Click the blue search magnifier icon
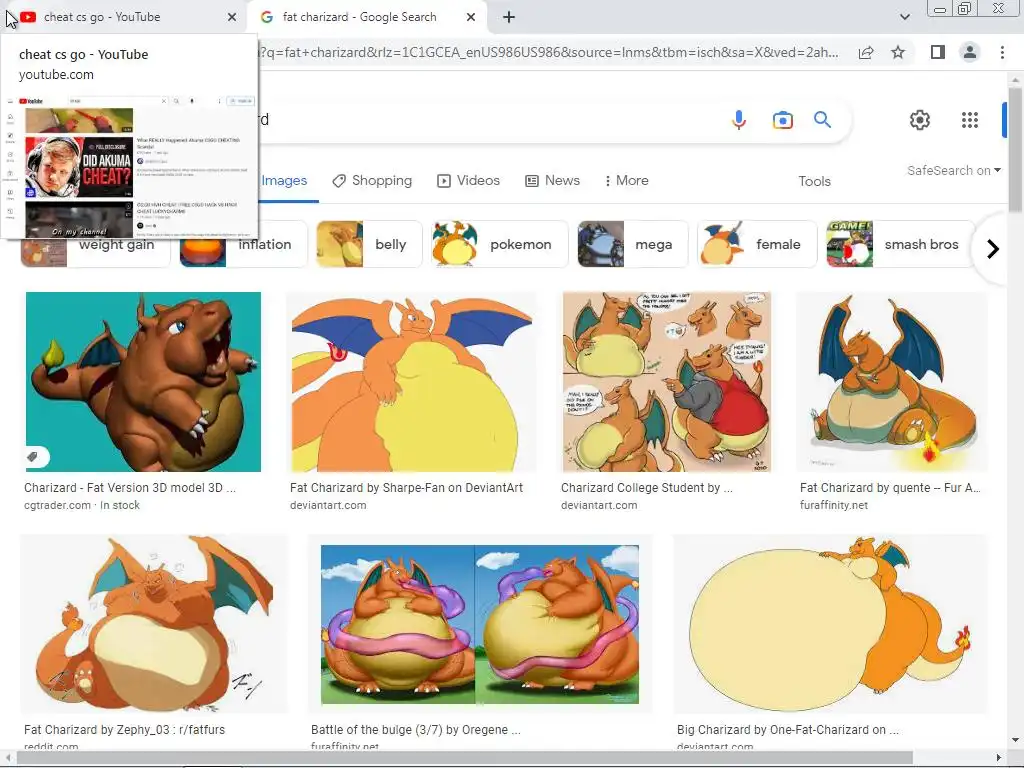The image size is (1024, 768). 822,120
